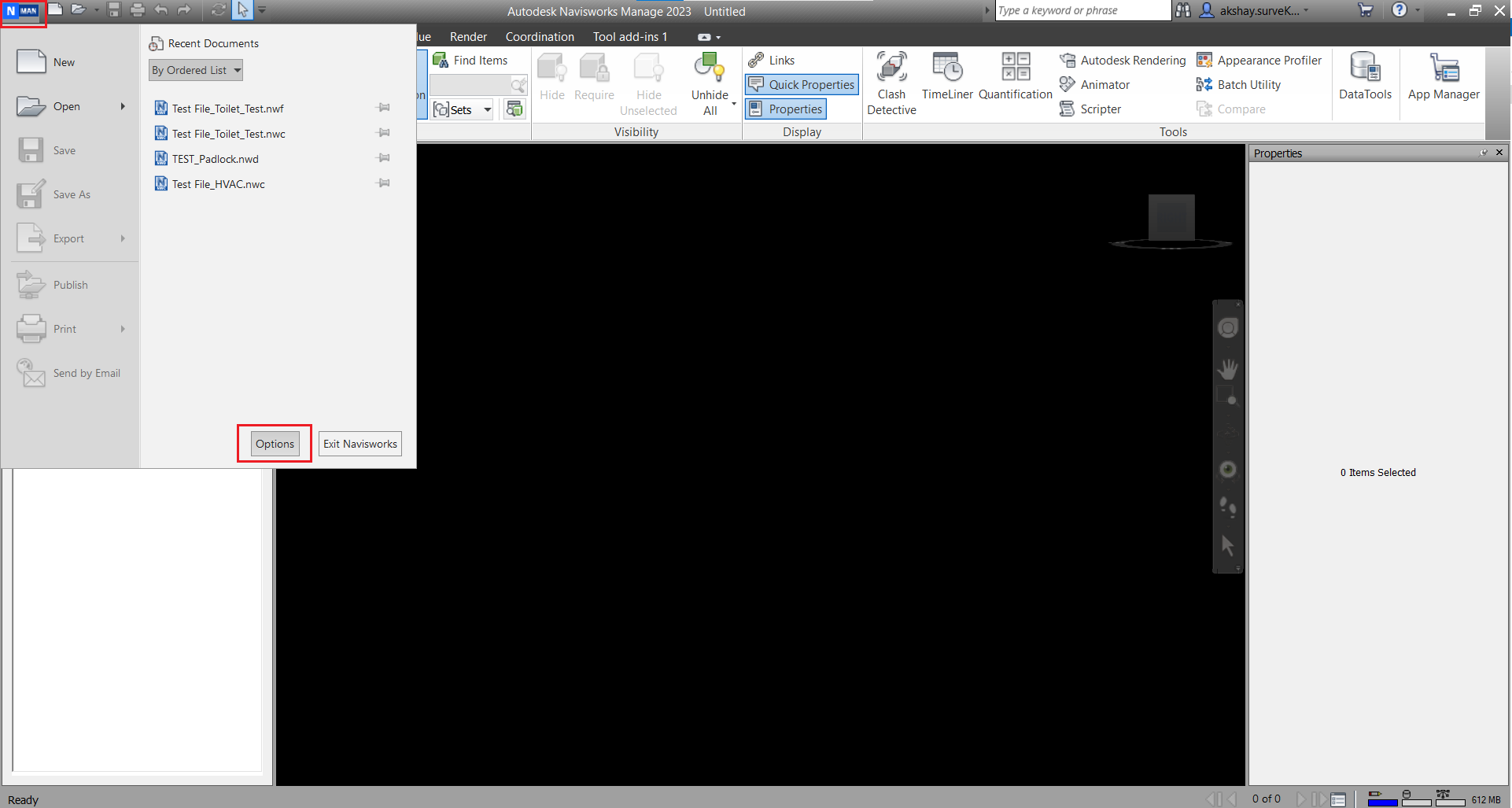Launch Clash Detective
Screen dimensions: 1512x808
click(x=891, y=84)
